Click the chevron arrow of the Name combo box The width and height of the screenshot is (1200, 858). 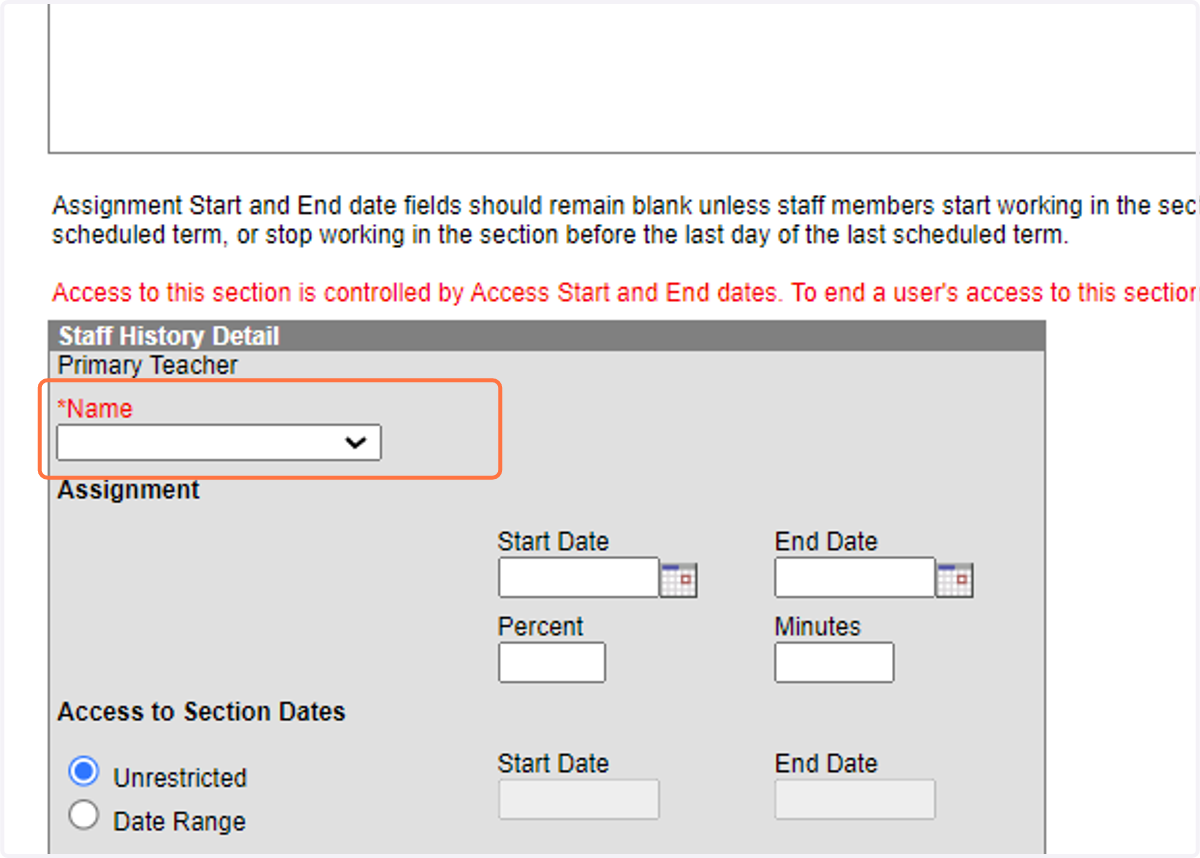355,442
